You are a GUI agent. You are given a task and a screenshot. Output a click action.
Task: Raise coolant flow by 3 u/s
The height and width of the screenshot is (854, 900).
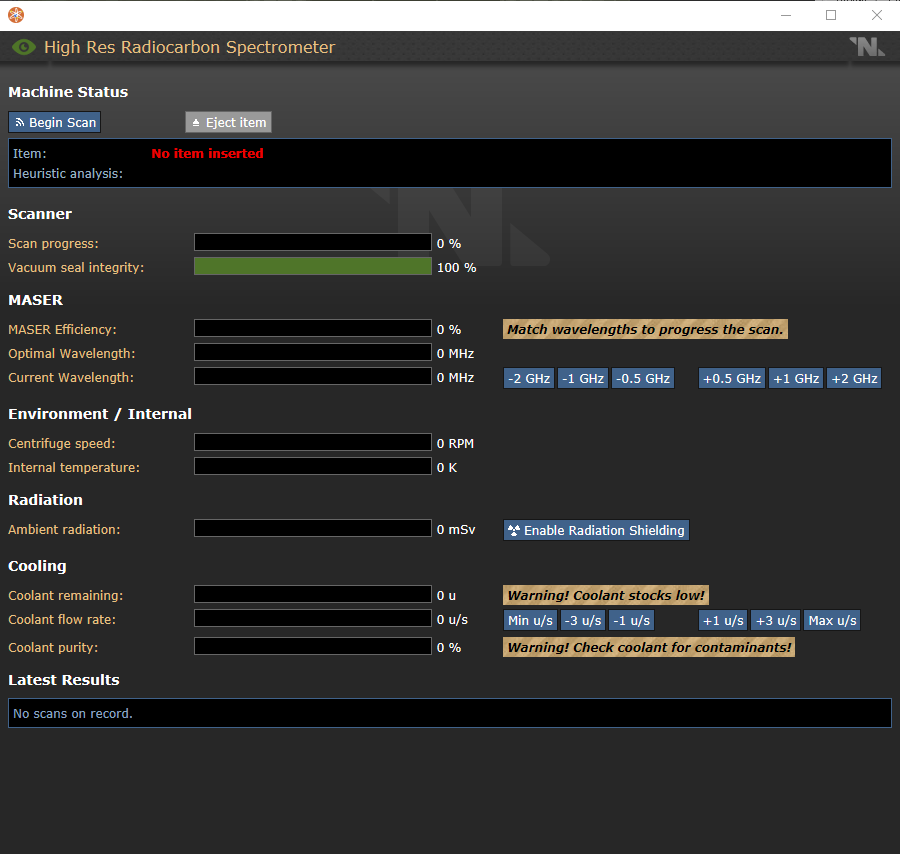pyautogui.click(x=776, y=620)
